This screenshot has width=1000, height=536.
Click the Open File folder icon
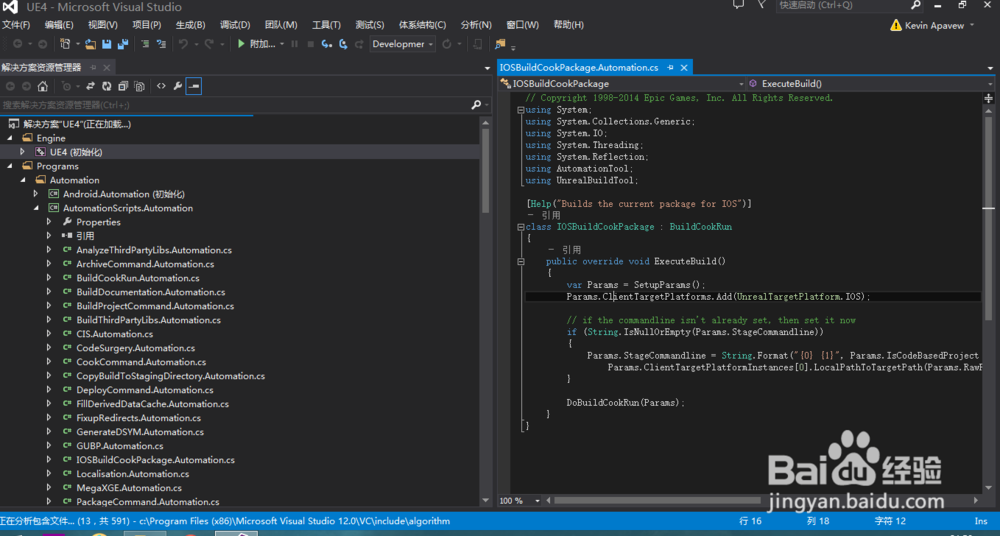tap(91, 44)
